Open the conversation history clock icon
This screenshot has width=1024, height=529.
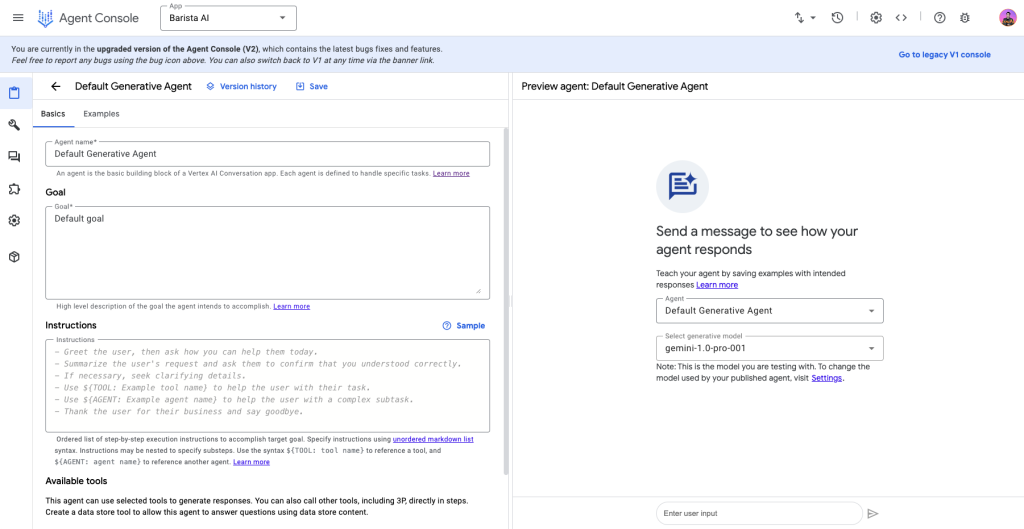pos(837,18)
